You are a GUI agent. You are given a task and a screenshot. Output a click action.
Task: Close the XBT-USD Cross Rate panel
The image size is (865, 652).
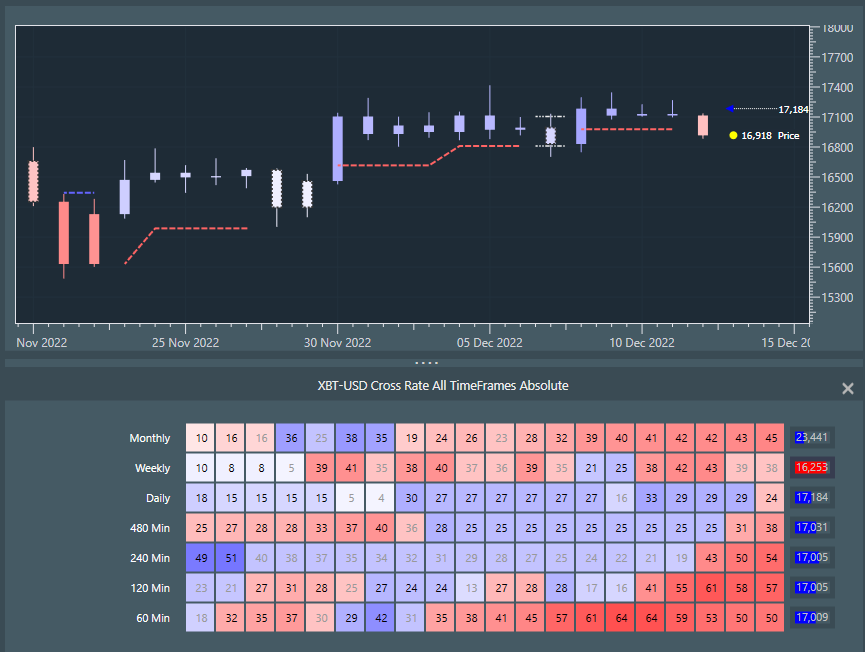pos(847,389)
